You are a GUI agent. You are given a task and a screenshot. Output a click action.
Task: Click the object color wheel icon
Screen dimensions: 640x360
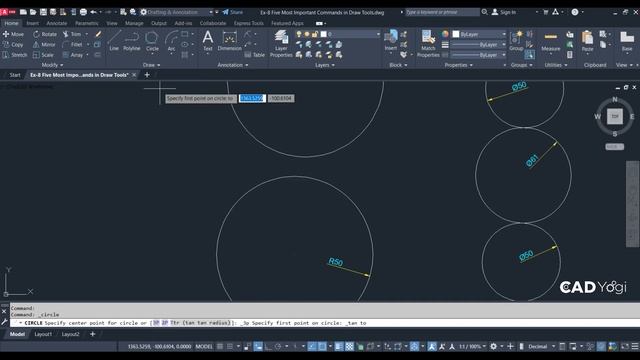[x=445, y=34]
